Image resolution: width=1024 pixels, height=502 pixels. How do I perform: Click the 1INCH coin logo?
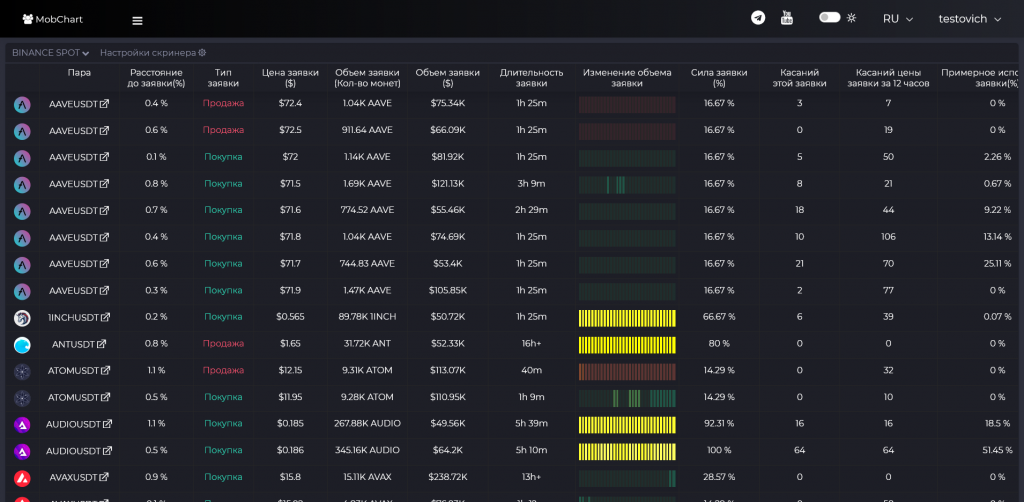coord(22,318)
